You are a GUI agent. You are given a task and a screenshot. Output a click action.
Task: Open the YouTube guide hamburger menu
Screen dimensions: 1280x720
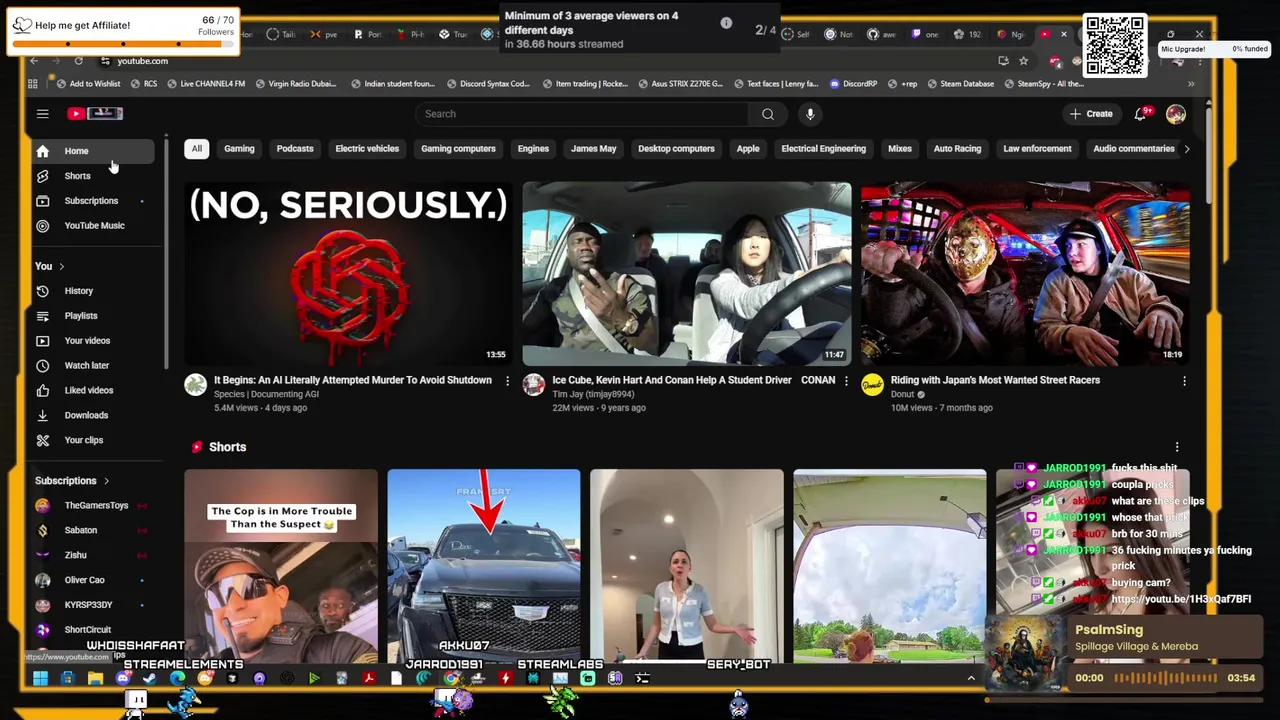coord(43,114)
